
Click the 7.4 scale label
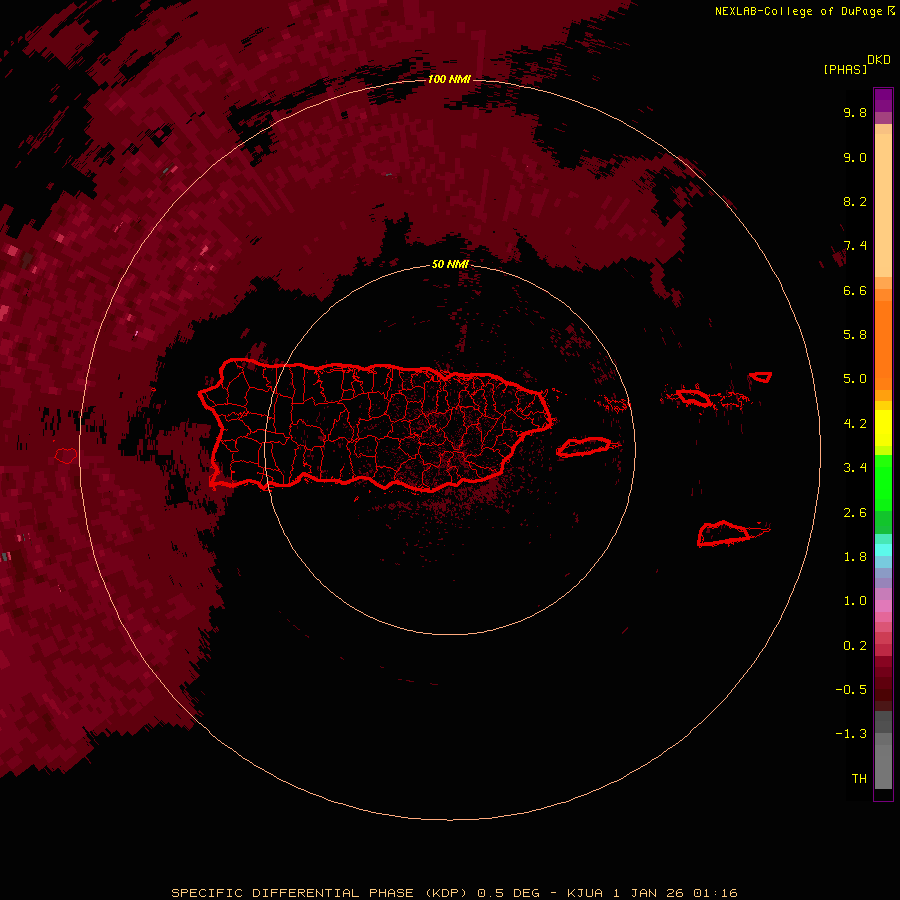855,246
